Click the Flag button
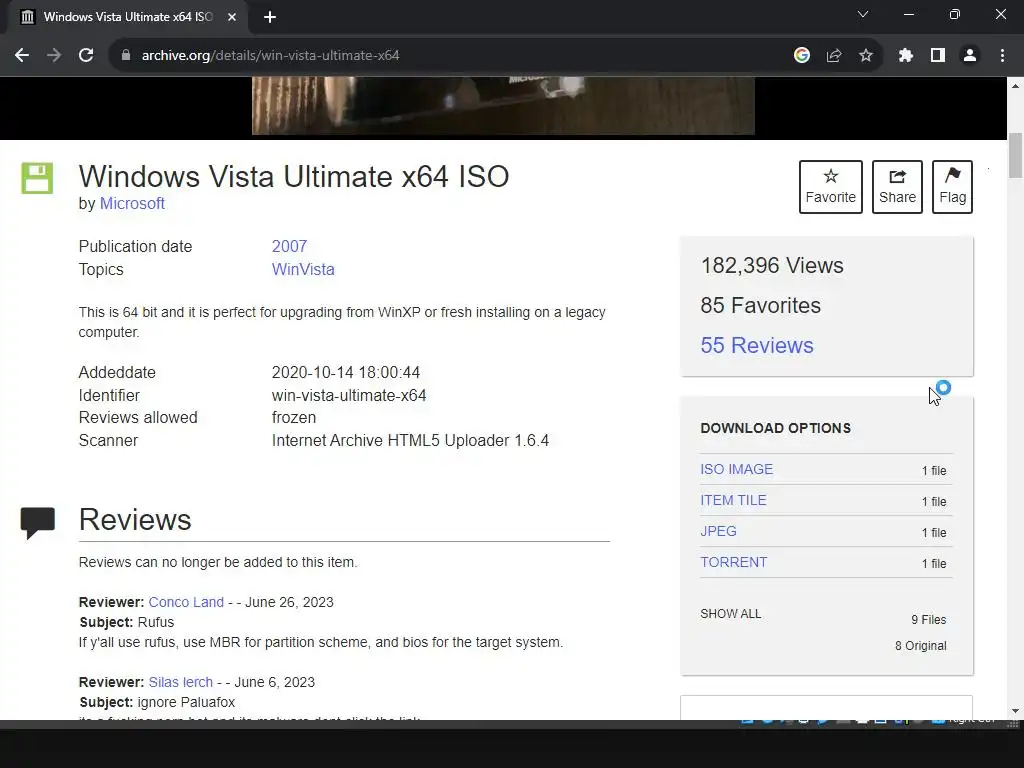Screen dimensions: 1024x768 coord(952,187)
